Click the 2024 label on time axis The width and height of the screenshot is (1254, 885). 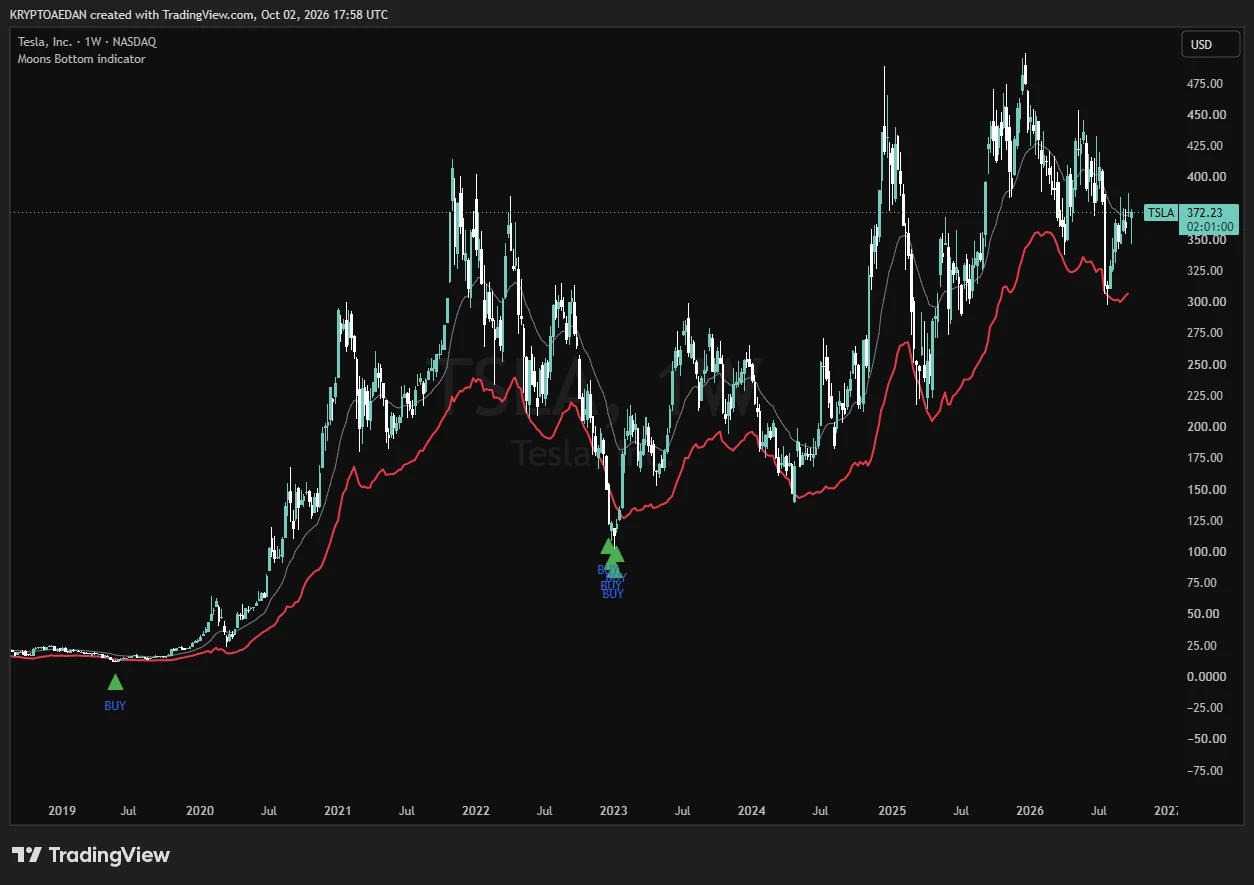(751, 811)
